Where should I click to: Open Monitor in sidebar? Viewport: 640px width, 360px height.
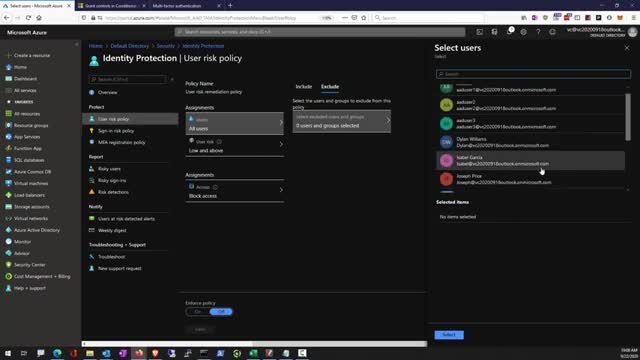(x=18, y=242)
